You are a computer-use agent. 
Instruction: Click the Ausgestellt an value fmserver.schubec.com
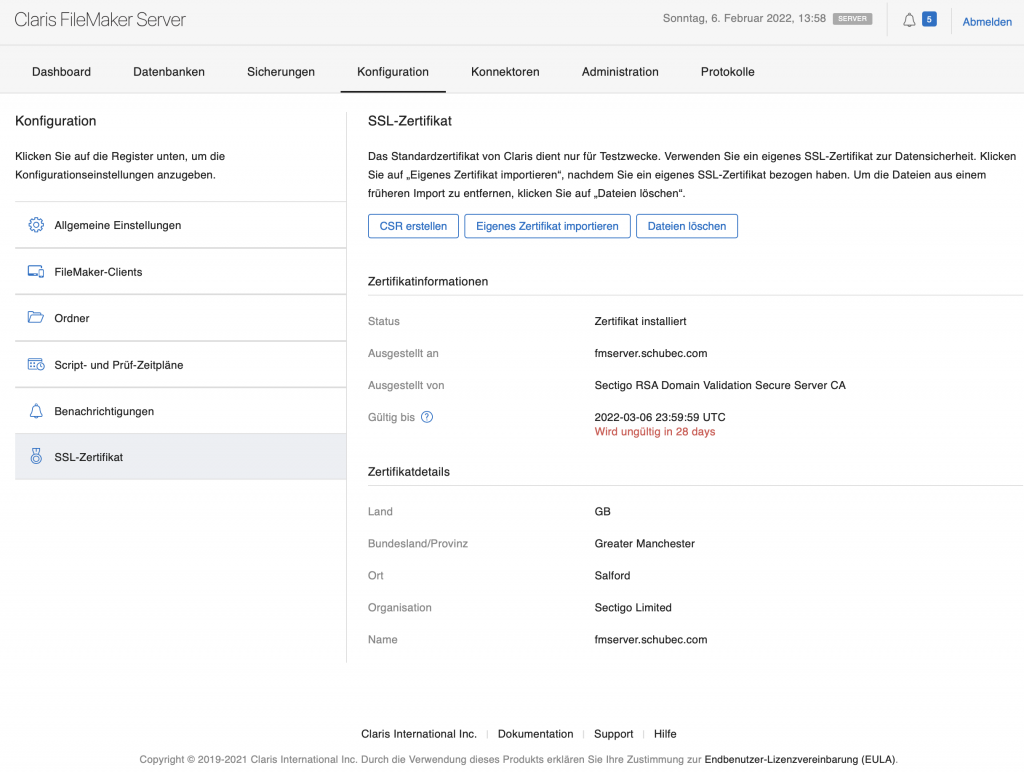point(651,353)
